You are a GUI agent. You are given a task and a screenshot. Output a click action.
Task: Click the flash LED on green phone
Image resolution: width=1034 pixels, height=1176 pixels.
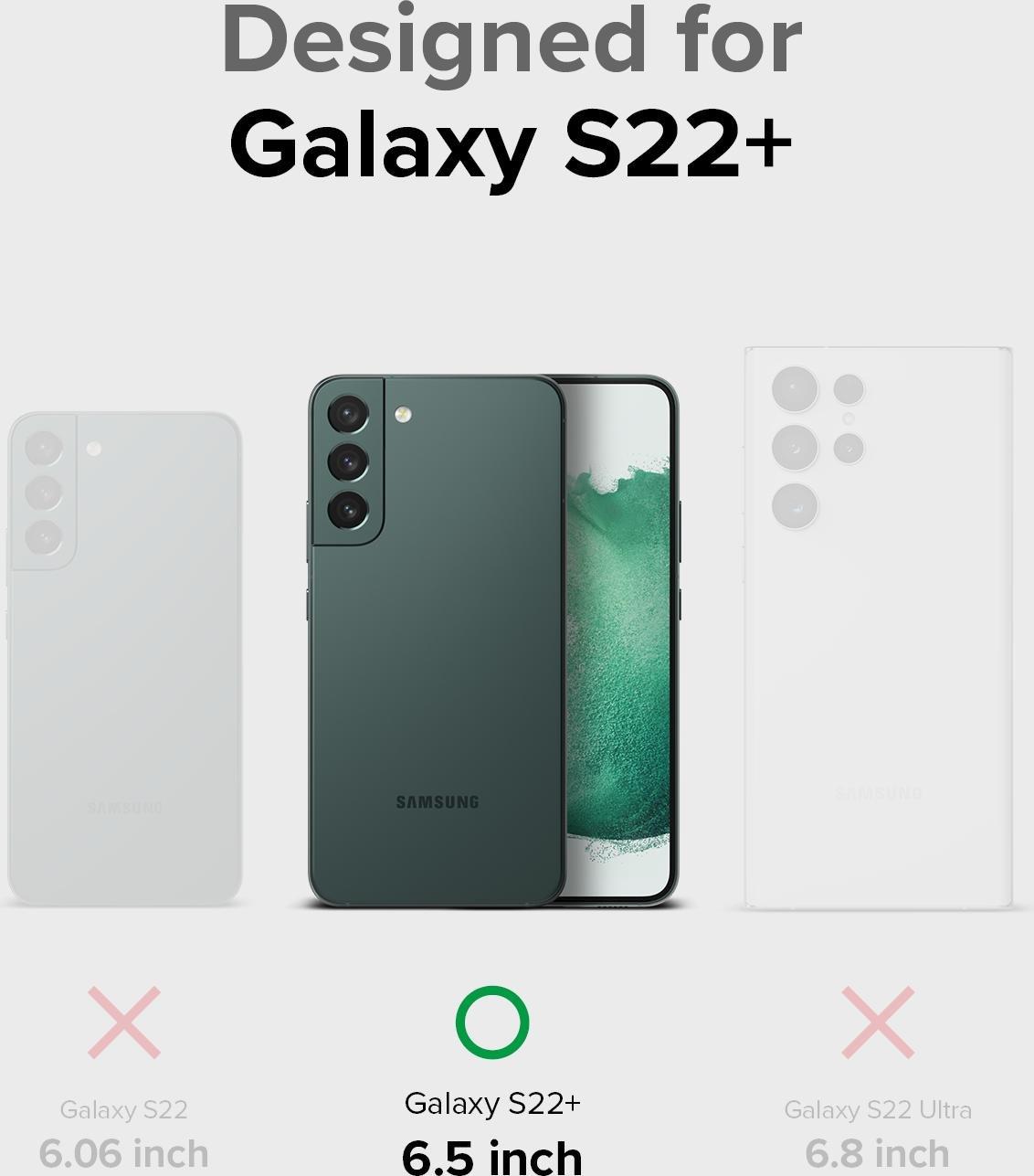point(404,415)
